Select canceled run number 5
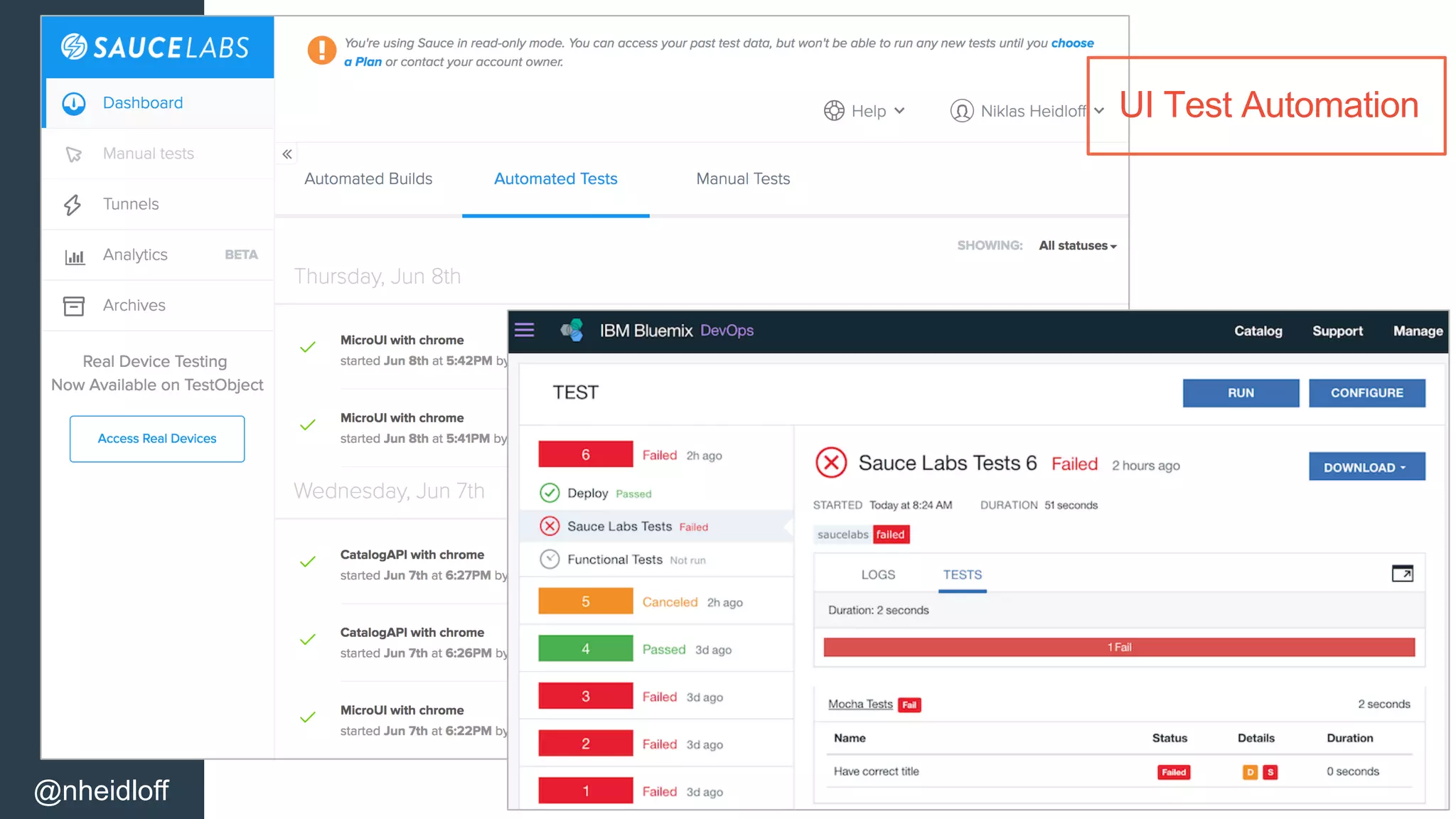1456x819 pixels. tap(585, 601)
